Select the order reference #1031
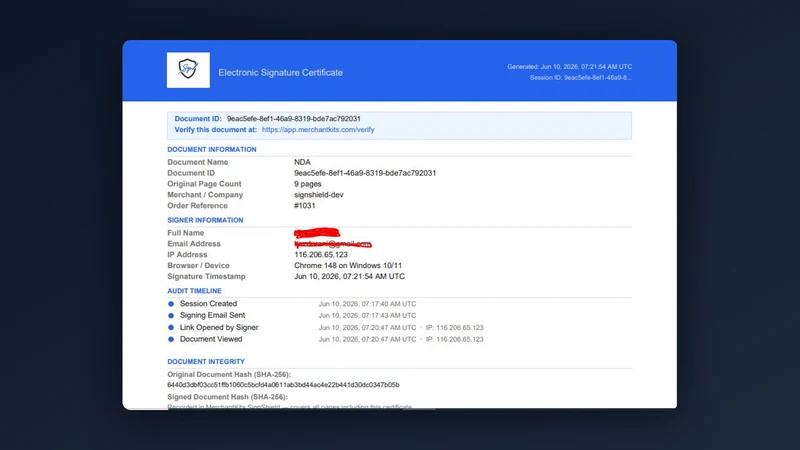Viewport: 800px width, 450px height. click(305, 206)
